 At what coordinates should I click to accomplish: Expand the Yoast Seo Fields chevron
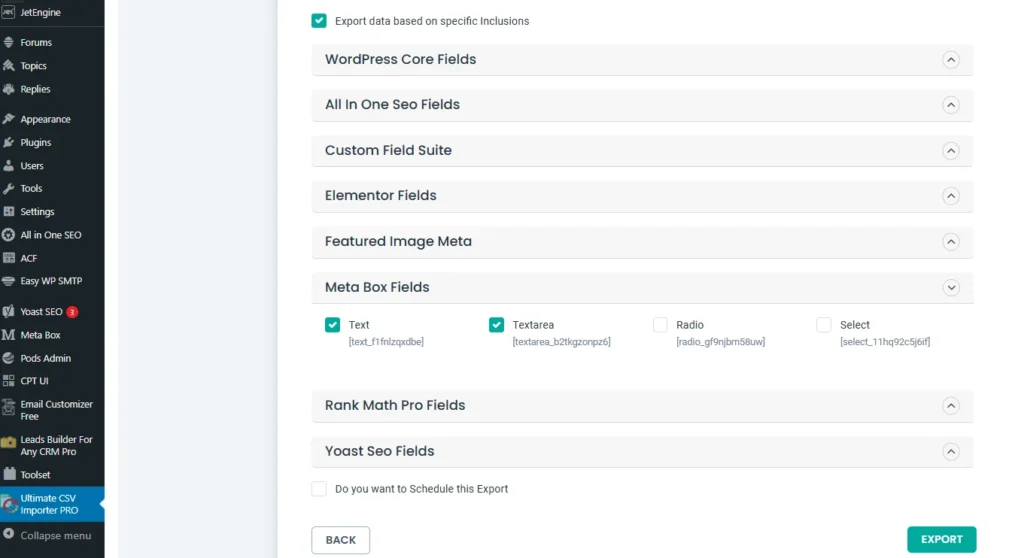click(x=950, y=452)
